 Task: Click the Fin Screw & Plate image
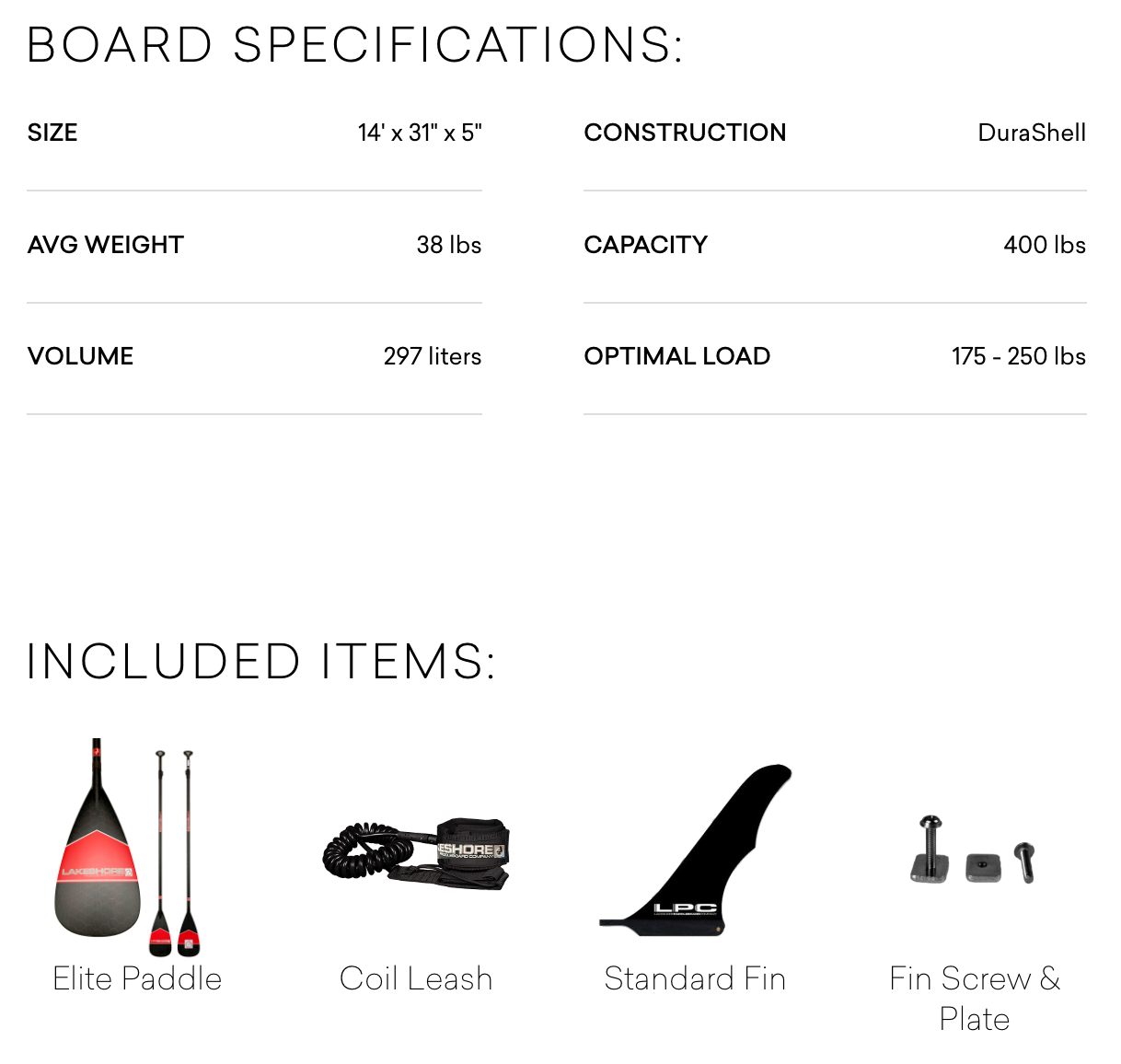click(974, 850)
